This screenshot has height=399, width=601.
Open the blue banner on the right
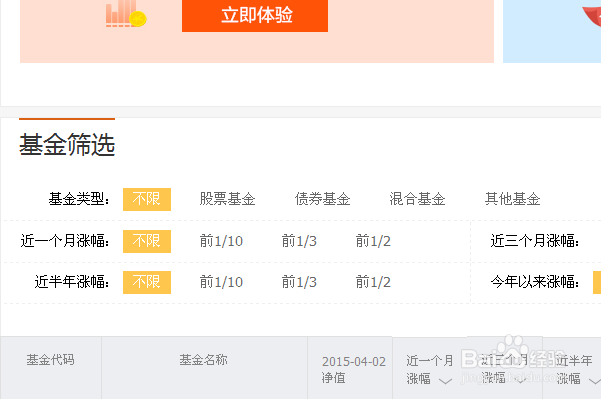pyautogui.click(x=552, y=31)
